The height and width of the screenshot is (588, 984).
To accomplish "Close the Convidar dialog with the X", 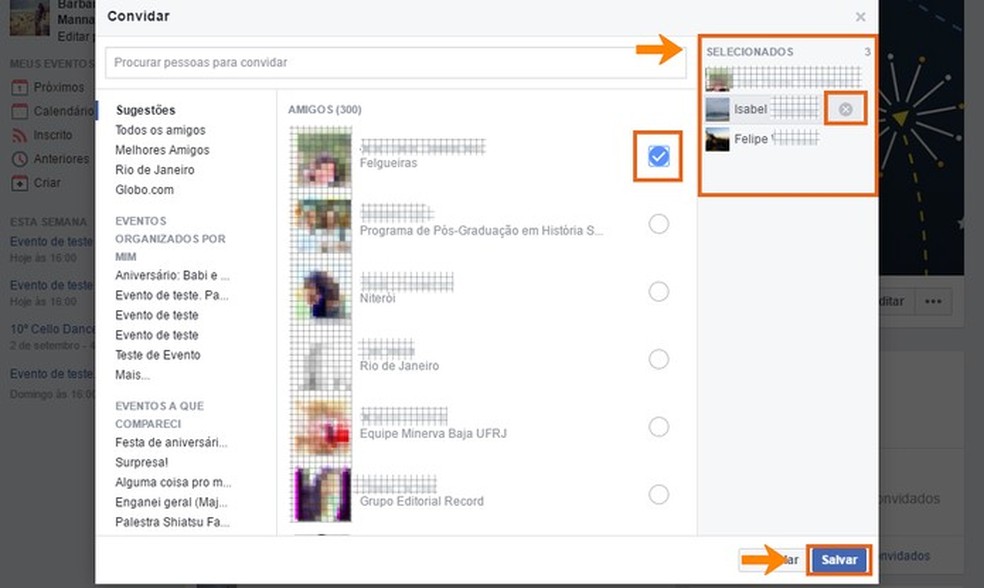I will pos(860,17).
